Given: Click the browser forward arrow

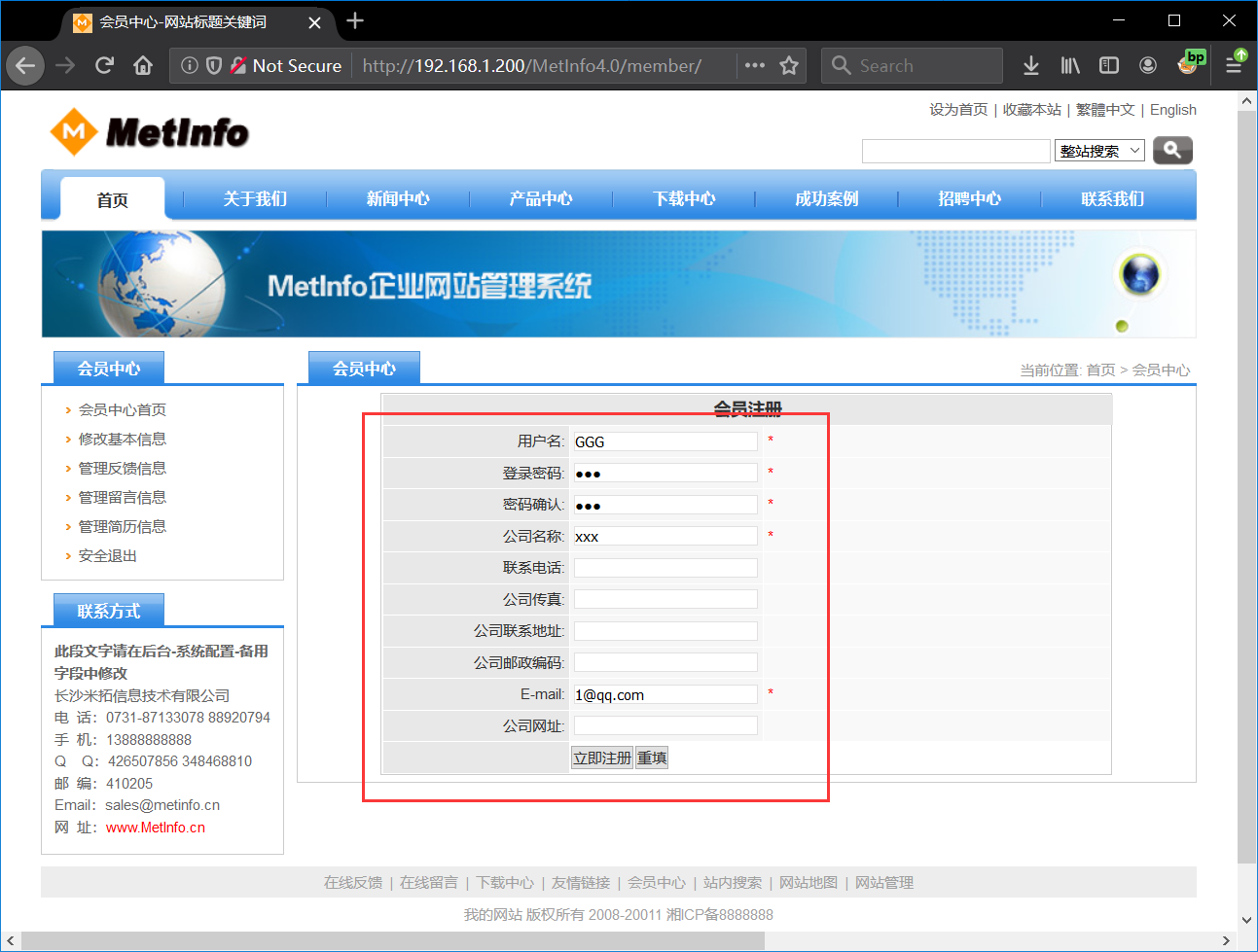Looking at the screenshot, I should (x=65, y=66).
